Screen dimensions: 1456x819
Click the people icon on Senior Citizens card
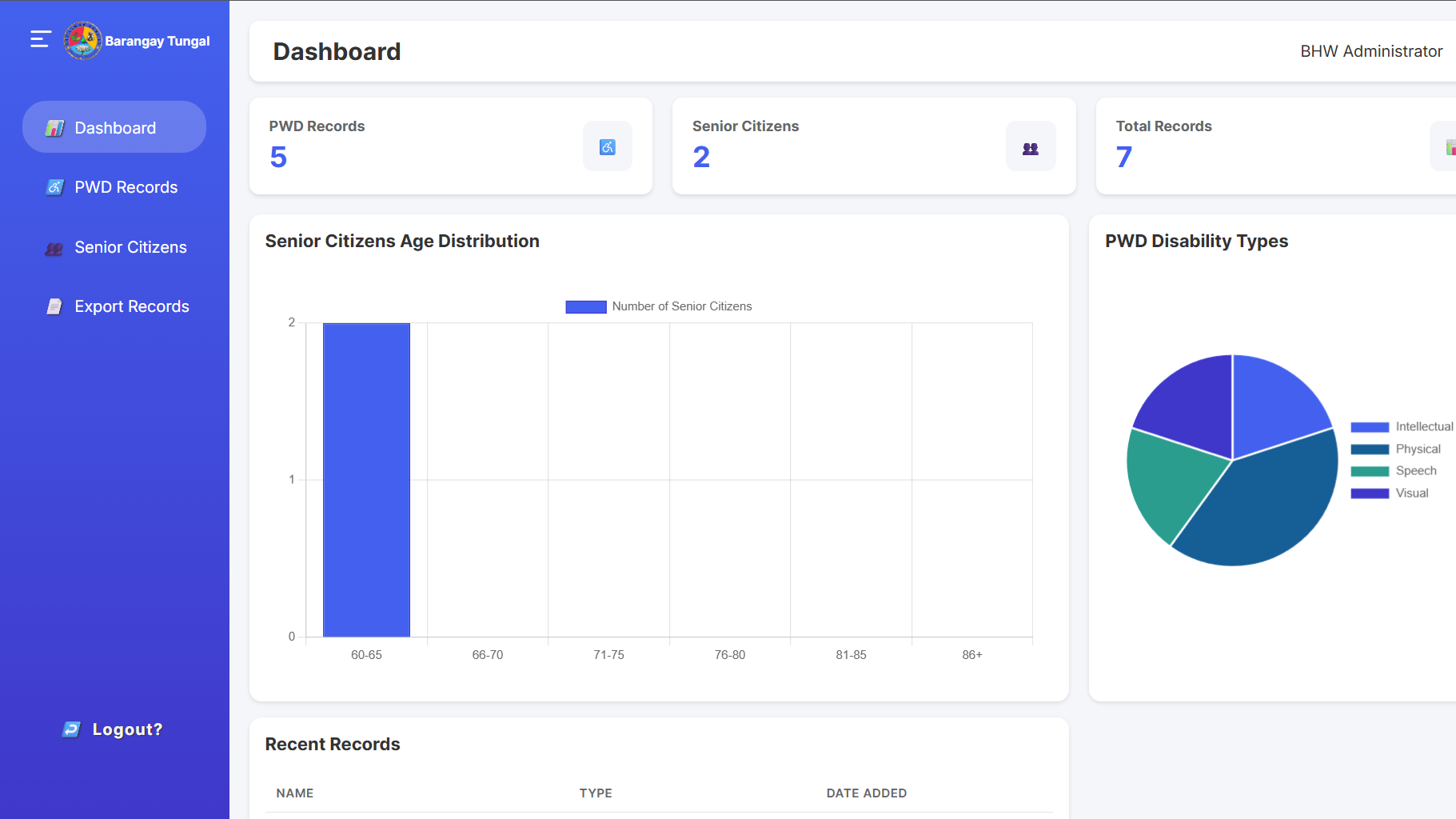pyautogui.click(x=1030, y=146)
